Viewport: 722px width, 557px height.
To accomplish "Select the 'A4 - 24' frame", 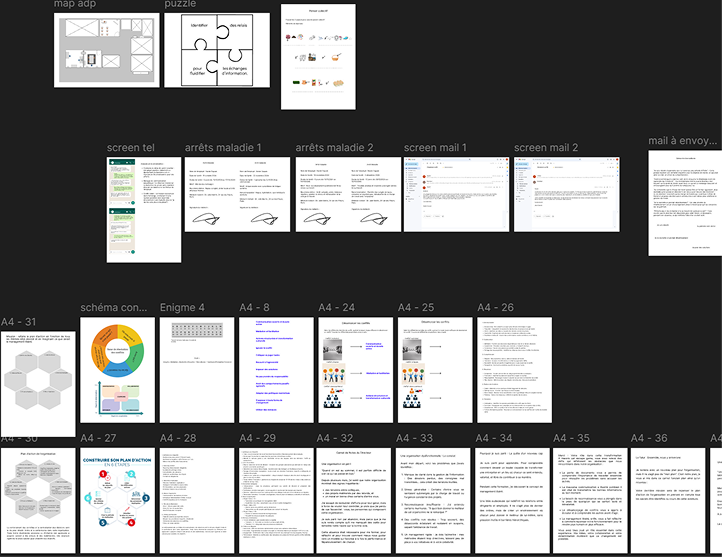I will 355,374.
